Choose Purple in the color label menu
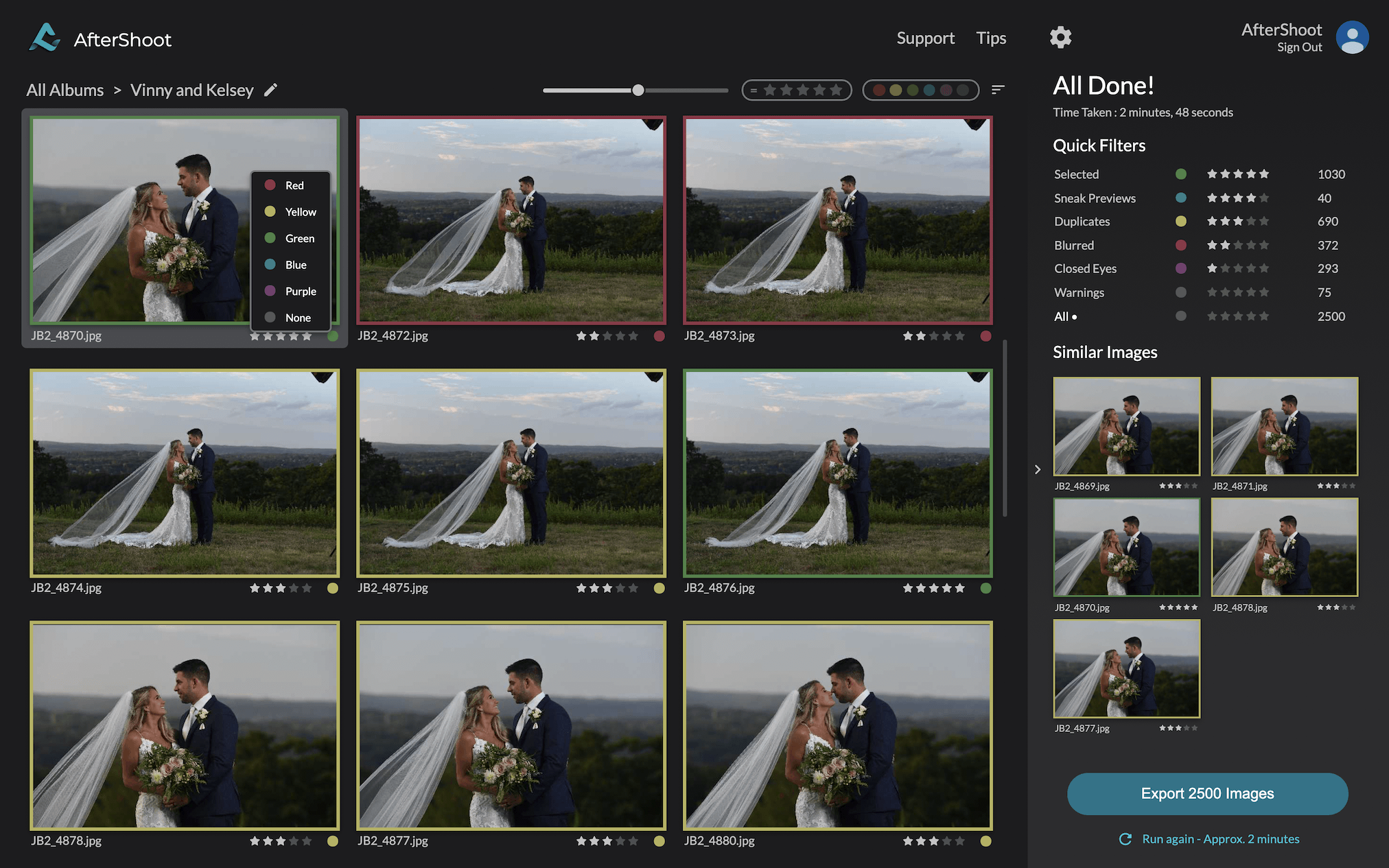 (x=291, y=292)
